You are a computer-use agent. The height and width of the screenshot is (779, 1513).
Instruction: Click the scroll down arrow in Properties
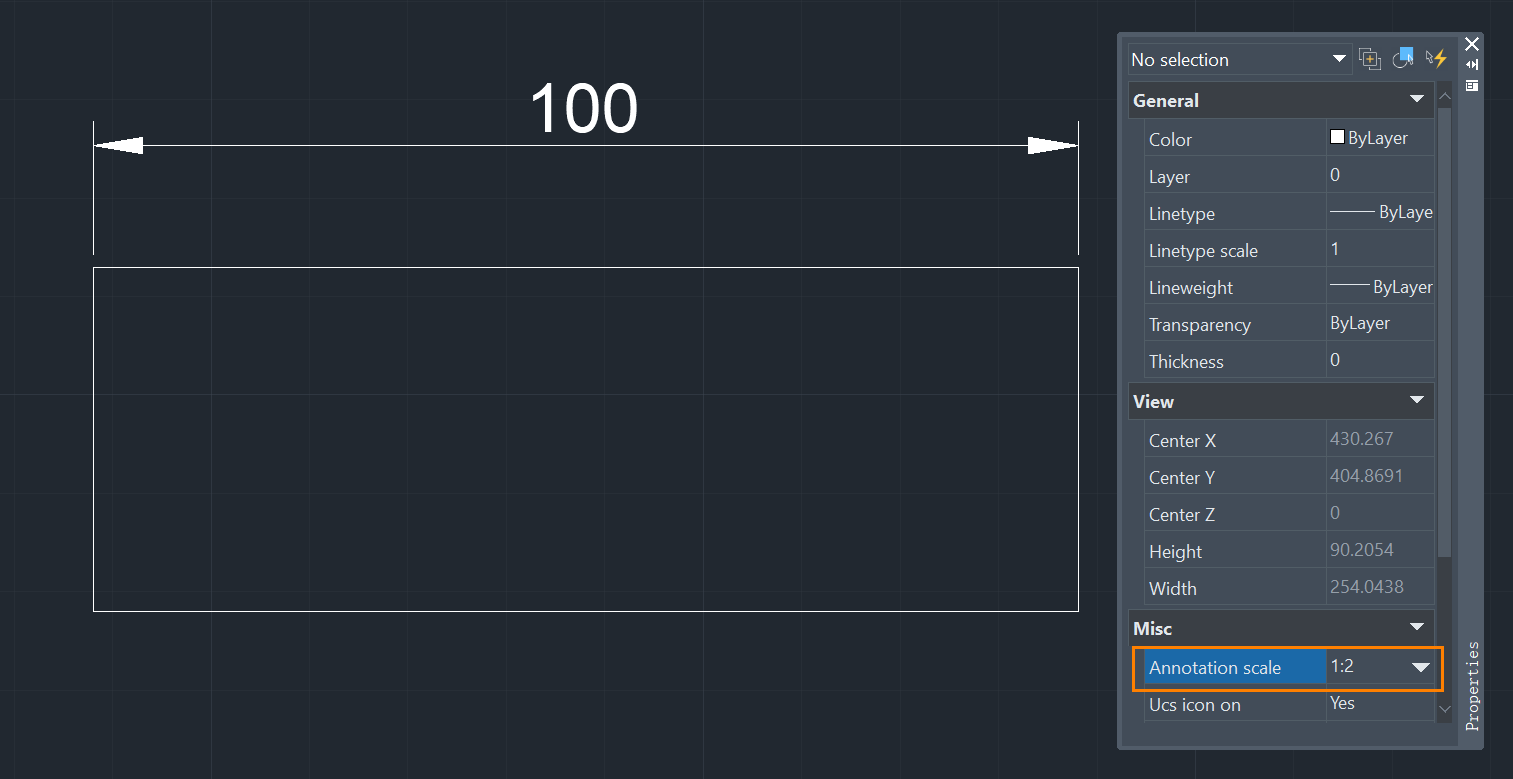[1444, 709]
